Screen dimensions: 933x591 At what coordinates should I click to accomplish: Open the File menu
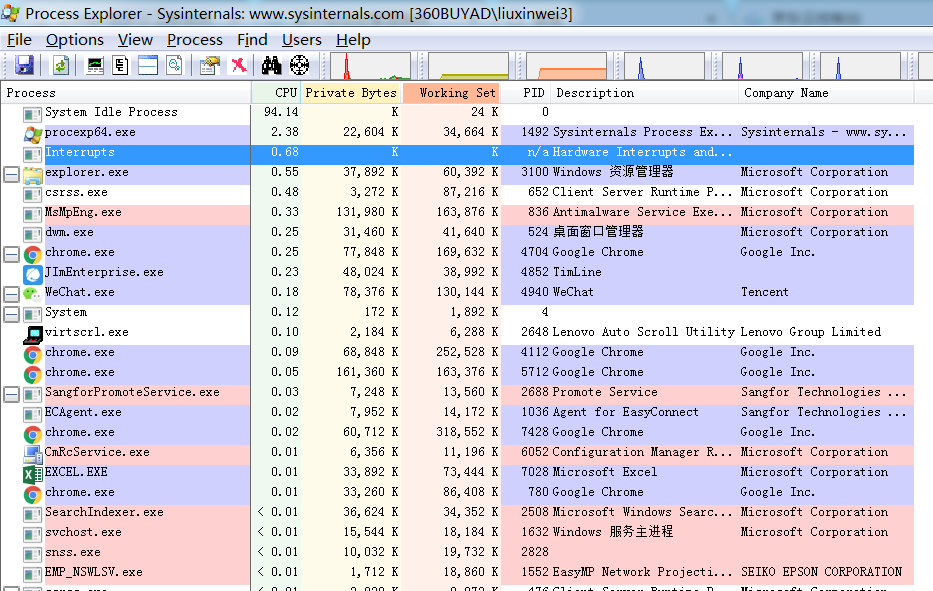coord(19,40)
